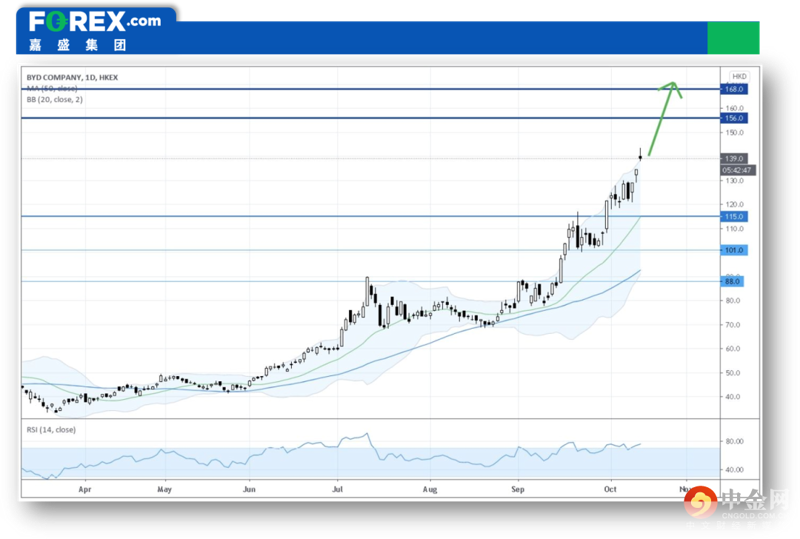Click the RSI 80.00 scale value
The height and width of the screenshot is (539, 800).
coord(735,442)
